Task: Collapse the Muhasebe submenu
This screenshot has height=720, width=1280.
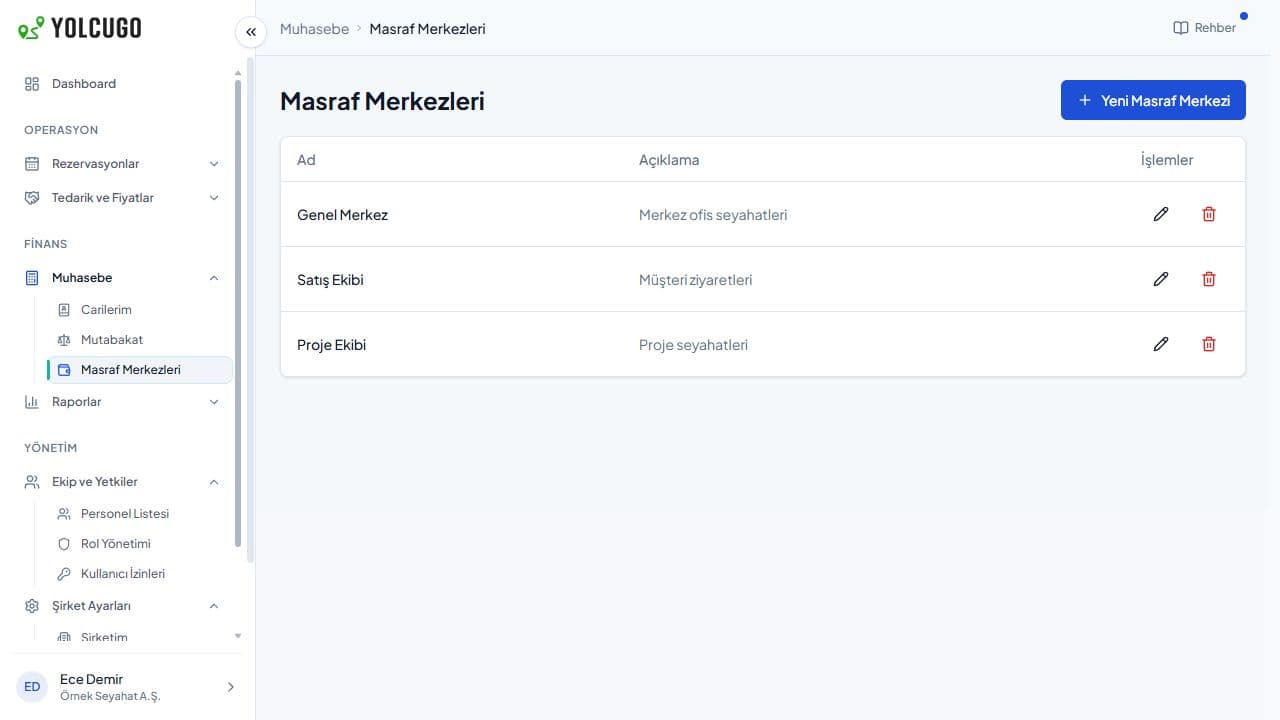Action: pos(122,278)
